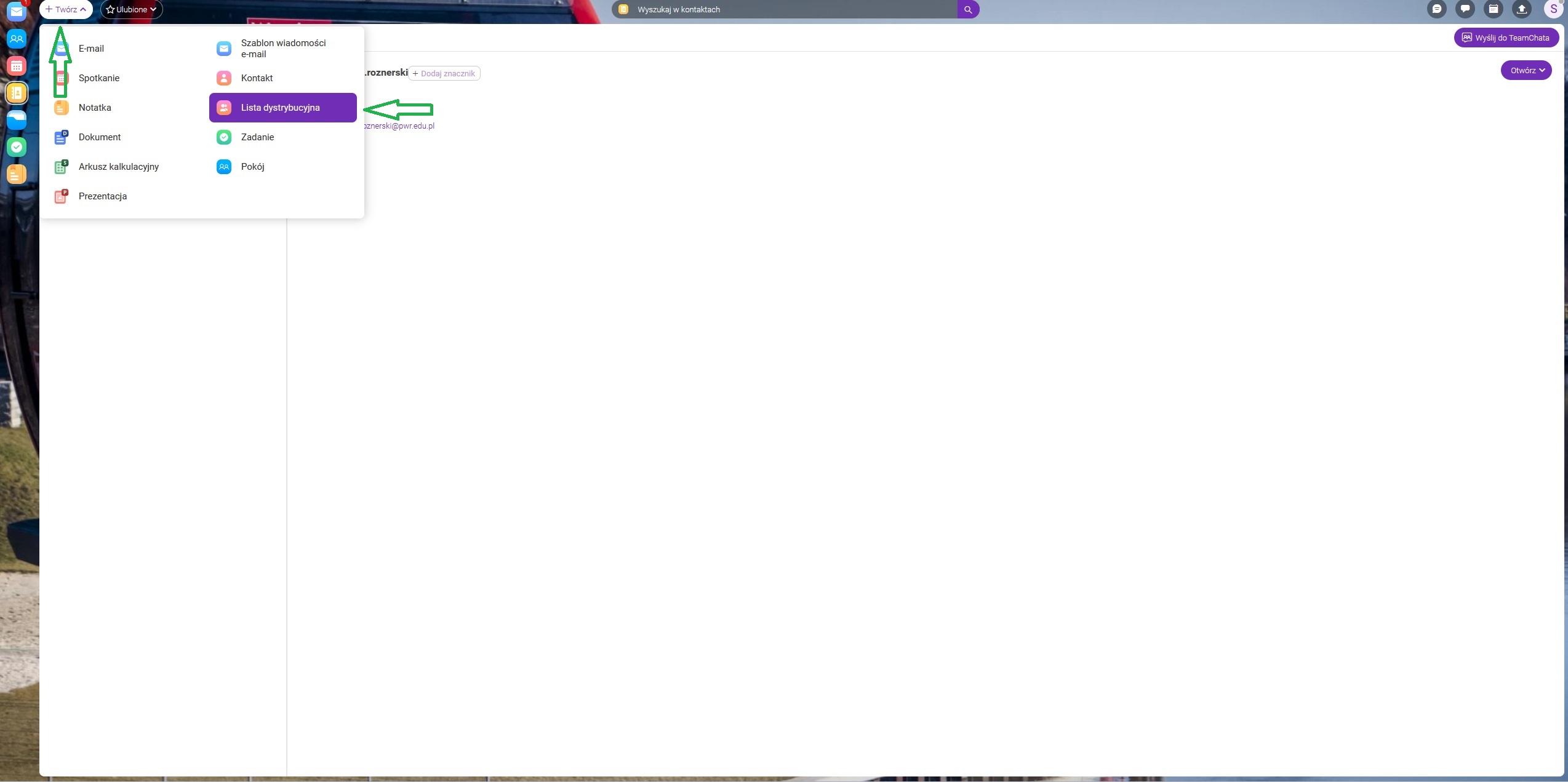The image size is (1568, 782).
Task: Expand the Otwórz dropdown button
Action: [x=1526, y=70]
